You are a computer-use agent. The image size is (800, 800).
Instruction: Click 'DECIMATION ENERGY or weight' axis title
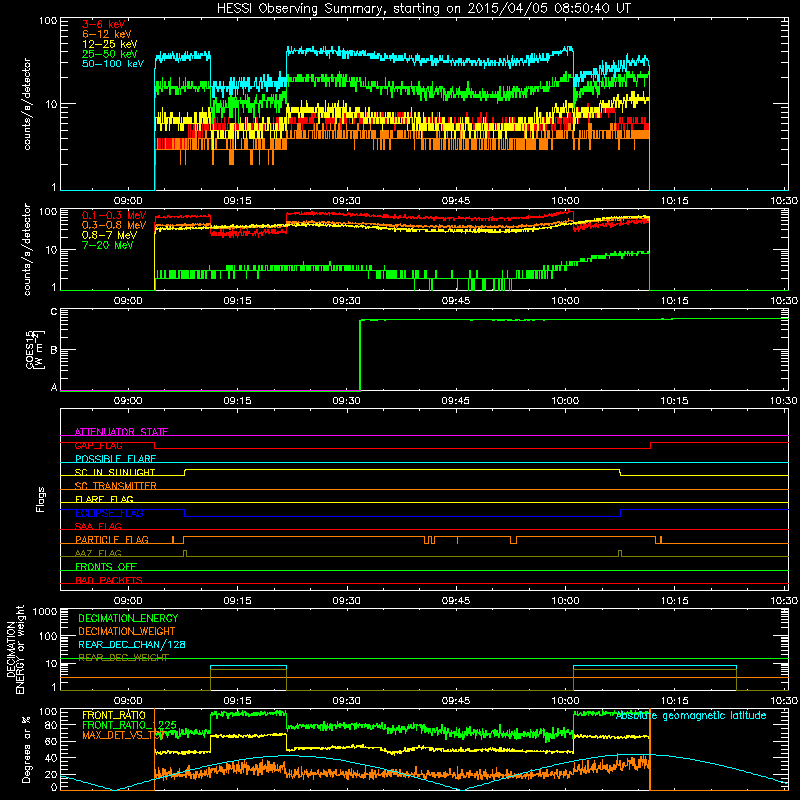coord(15,649)
